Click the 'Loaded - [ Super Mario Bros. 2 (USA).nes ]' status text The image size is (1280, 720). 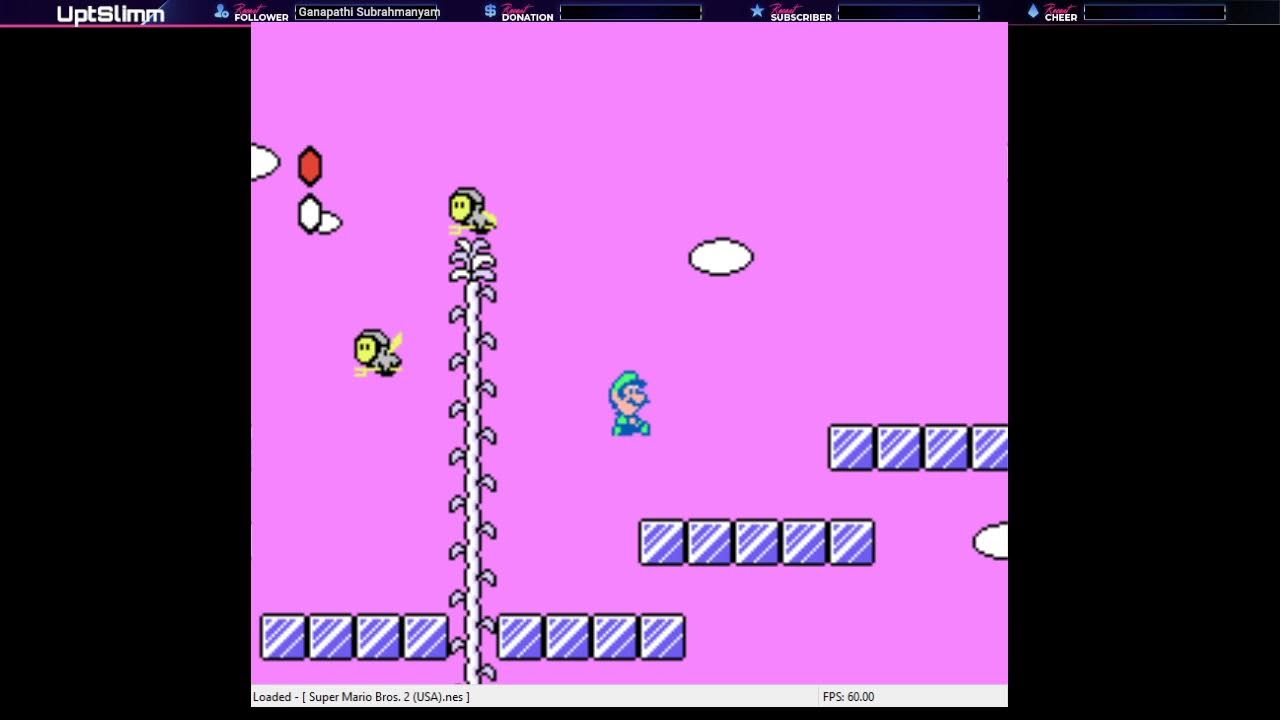[361, 697]
